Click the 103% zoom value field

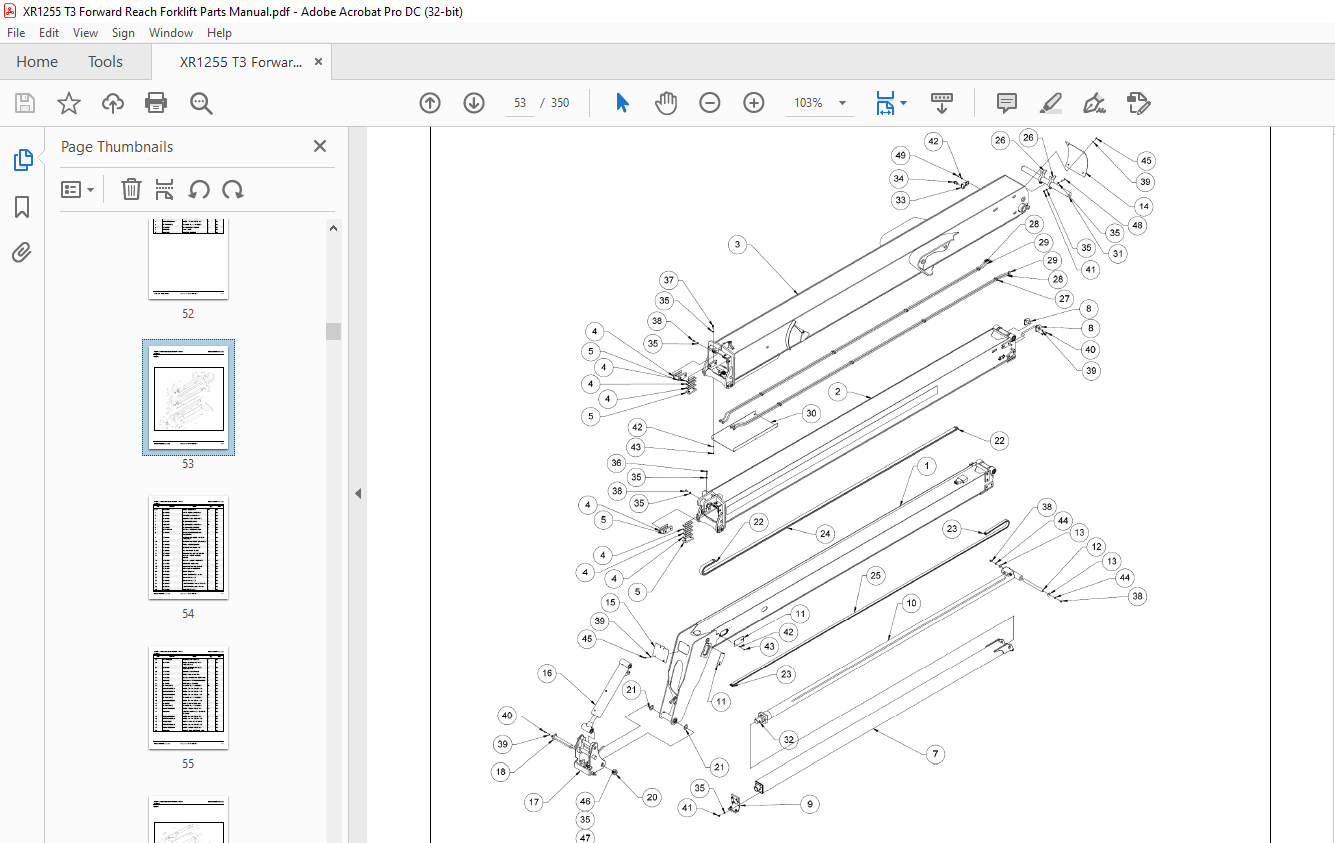point(808,103)
